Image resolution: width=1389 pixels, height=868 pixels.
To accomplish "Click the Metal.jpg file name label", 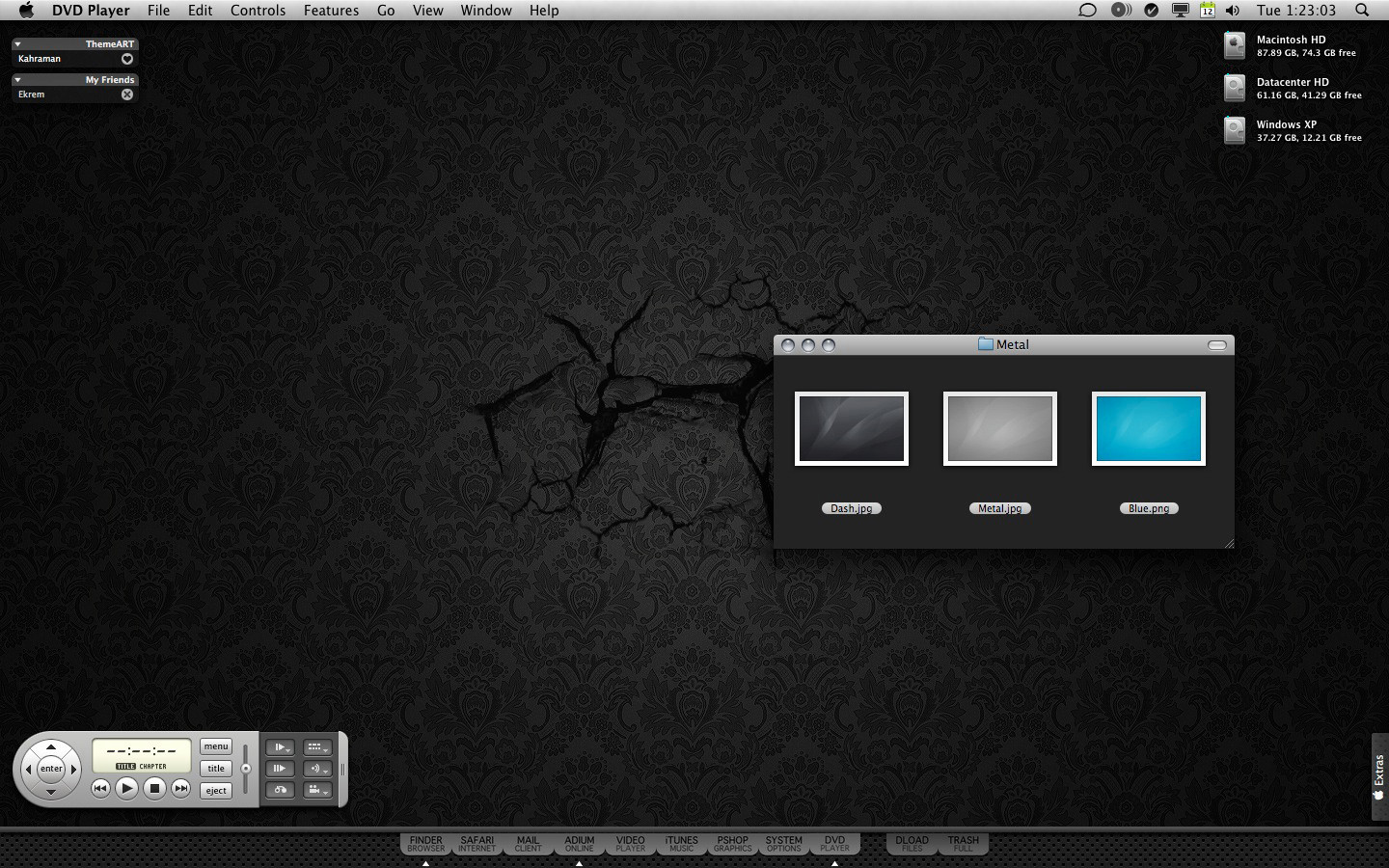I will [1000, 508].
